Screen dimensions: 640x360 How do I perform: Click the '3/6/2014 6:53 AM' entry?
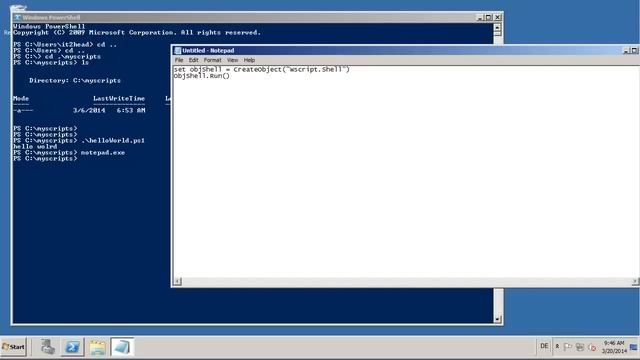coord(109,110)
